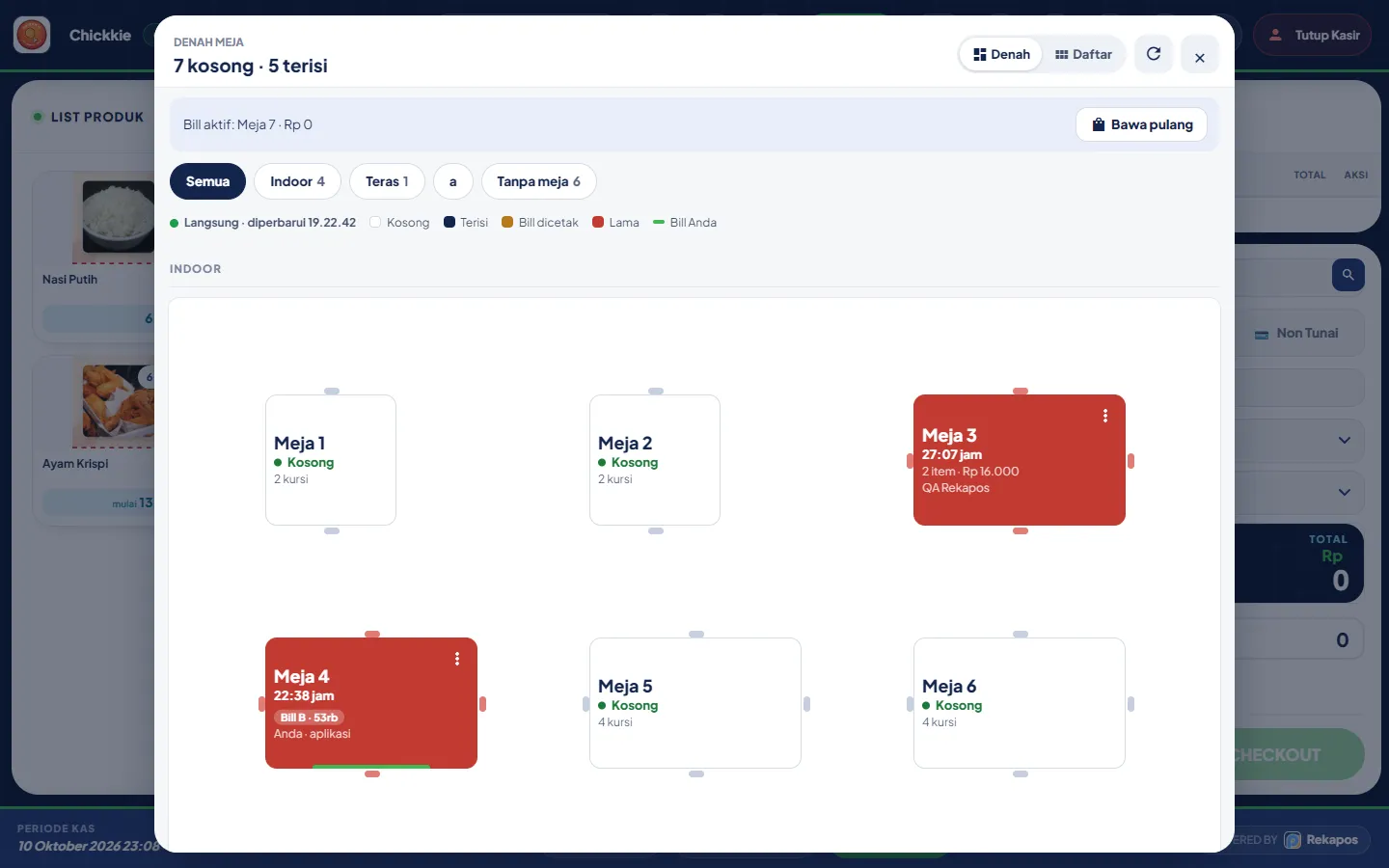The image size is (1389, 868).
Task: Switch to Daftar list view
Action: point(1083,54)
